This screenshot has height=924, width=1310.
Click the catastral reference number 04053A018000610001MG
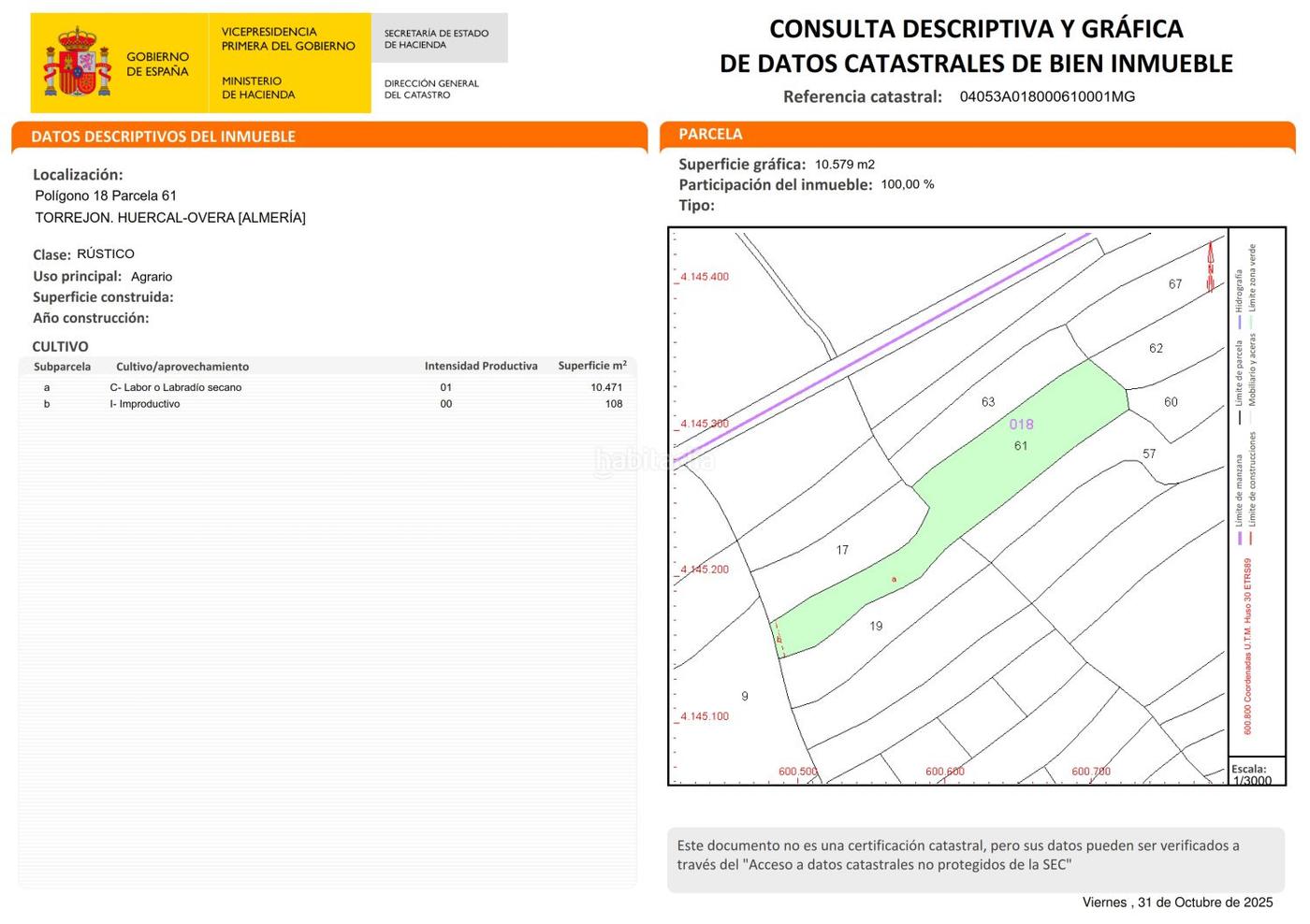[x=1047, y=96]
